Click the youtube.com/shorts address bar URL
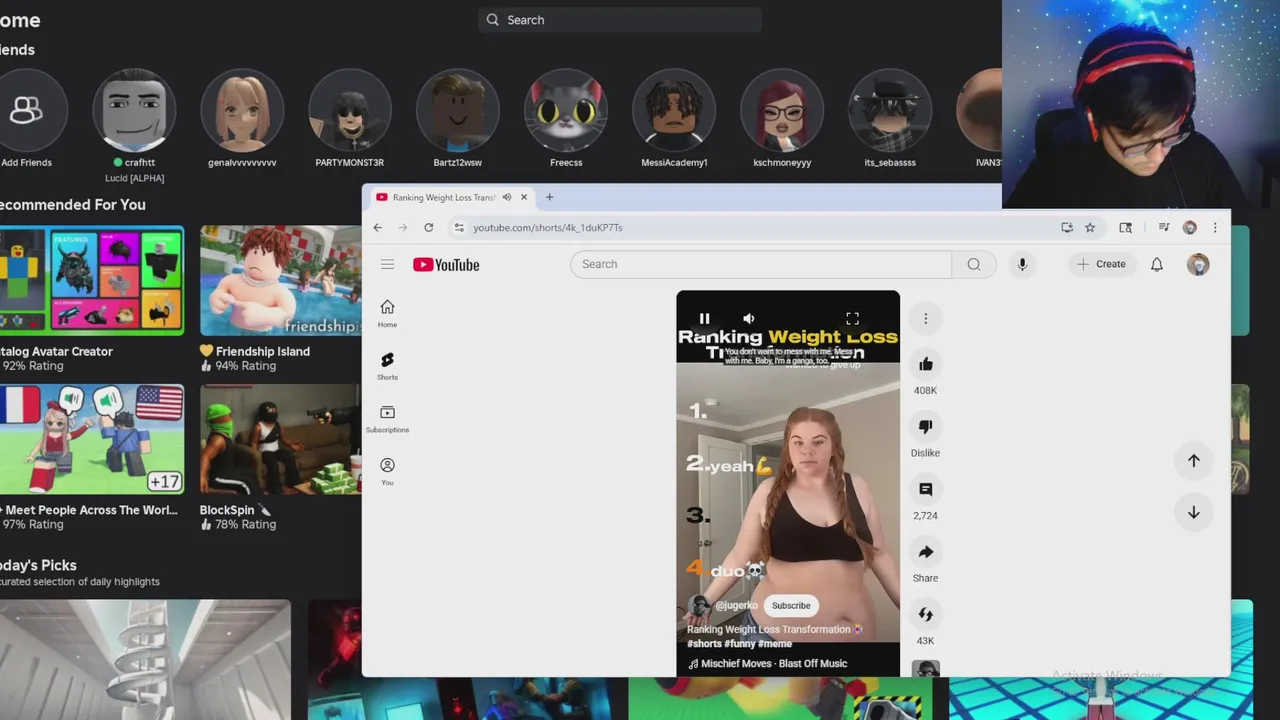The height and width of the screenshot is (720, 1280). [x=548, y=227]
